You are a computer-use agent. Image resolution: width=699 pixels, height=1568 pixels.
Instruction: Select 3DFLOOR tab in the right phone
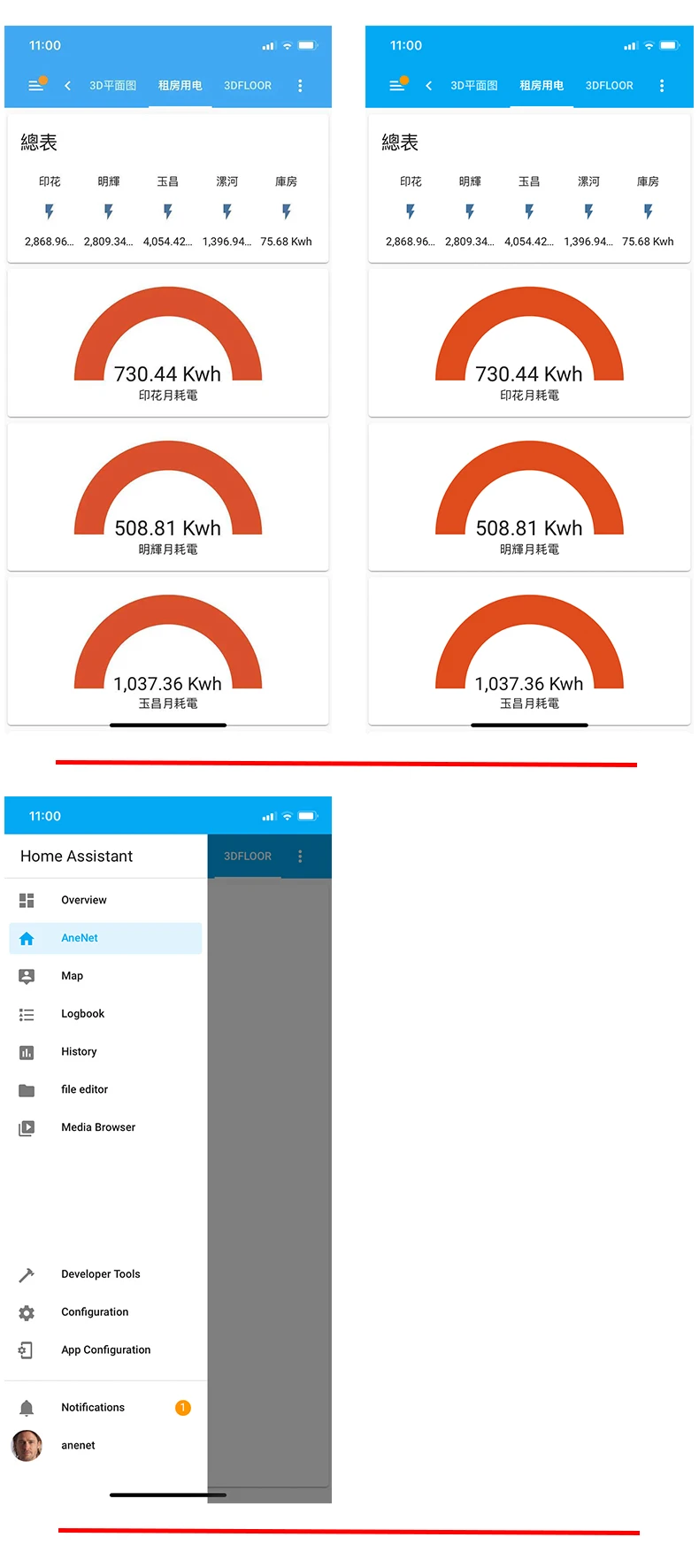point(610,86)
